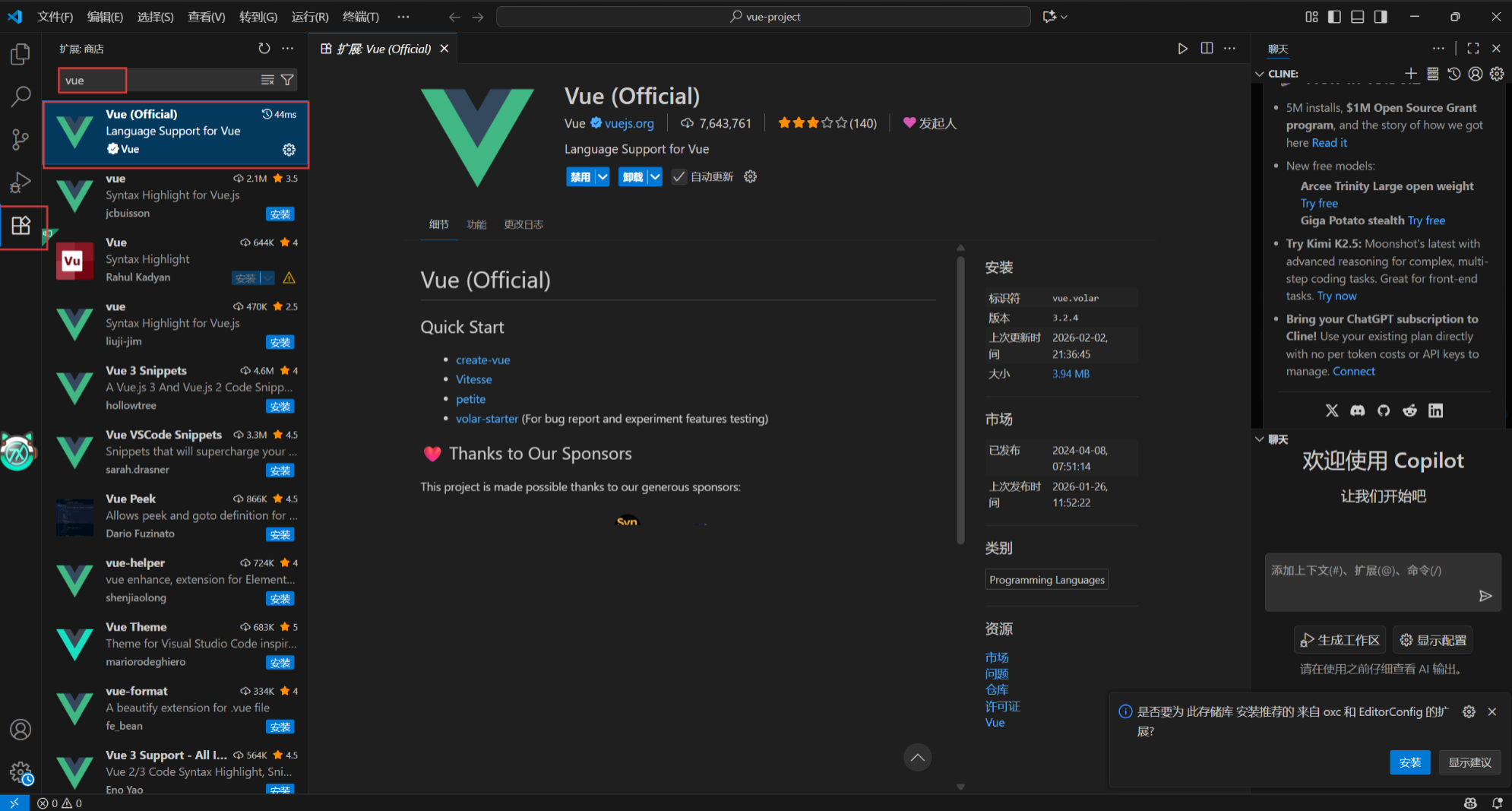Open the Edit menu
This screenshot has height=811, width=1512.
[105, 17]
